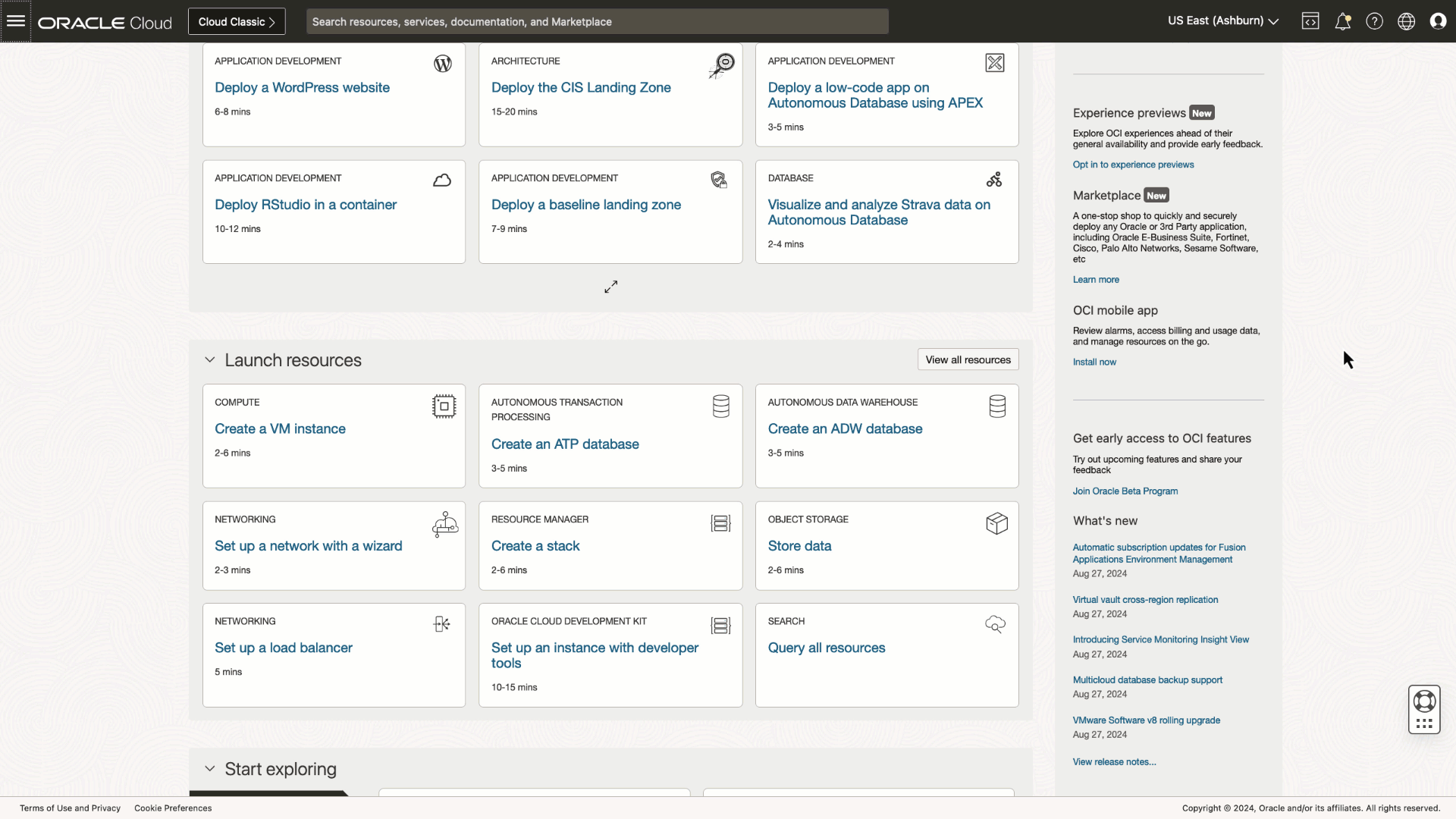Open the main navigation hamburger menu
The width and height of the screenshot is (1456, 819).
click(16, 20)
